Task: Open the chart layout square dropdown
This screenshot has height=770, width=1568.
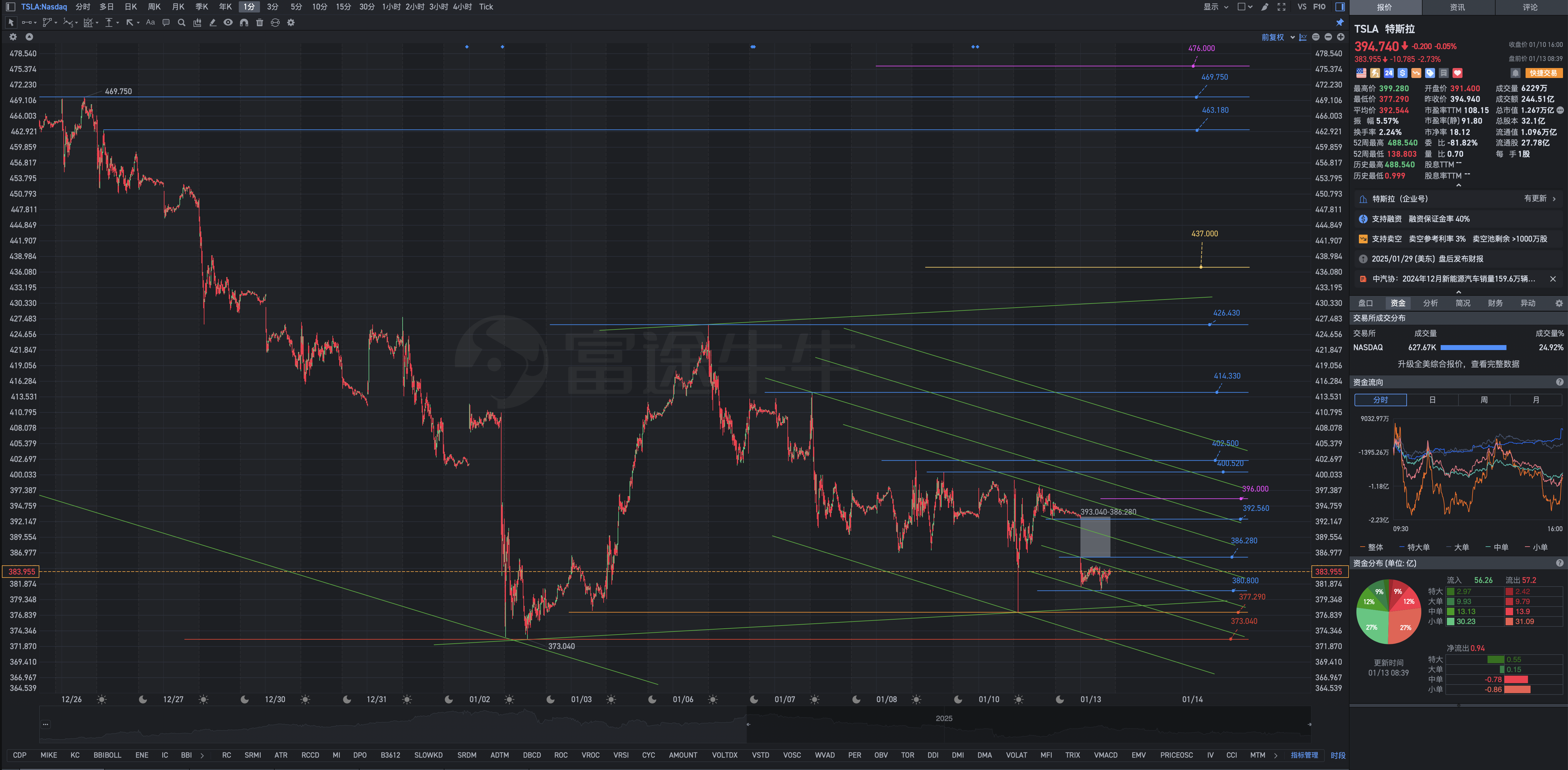Action: tap(1245, 7)
